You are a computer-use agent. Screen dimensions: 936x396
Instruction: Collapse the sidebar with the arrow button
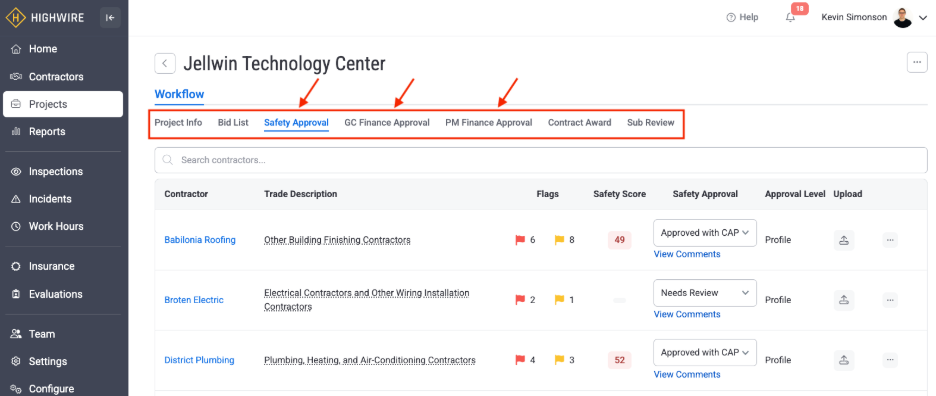[x=110, y=17]
